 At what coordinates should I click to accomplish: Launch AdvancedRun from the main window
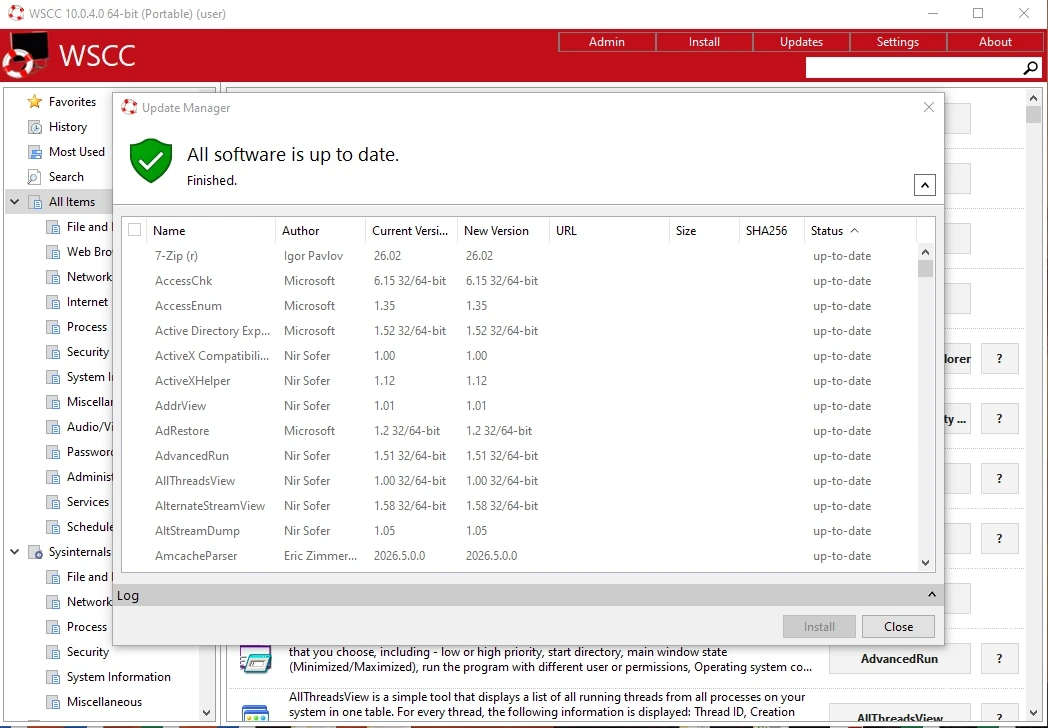click(899, 659)
